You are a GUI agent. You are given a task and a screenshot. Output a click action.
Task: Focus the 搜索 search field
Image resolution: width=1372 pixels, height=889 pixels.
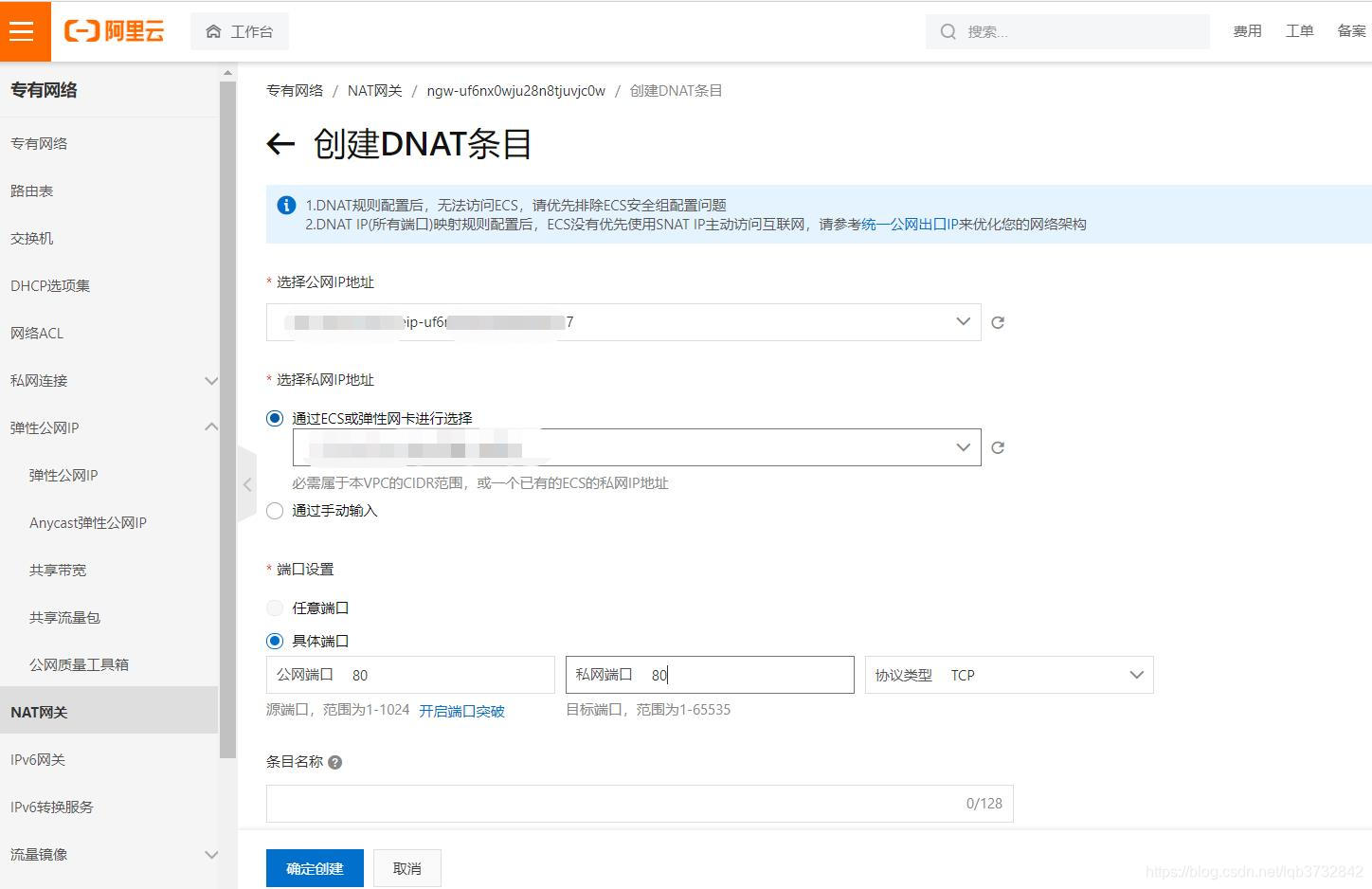[x=1068, y=31]
